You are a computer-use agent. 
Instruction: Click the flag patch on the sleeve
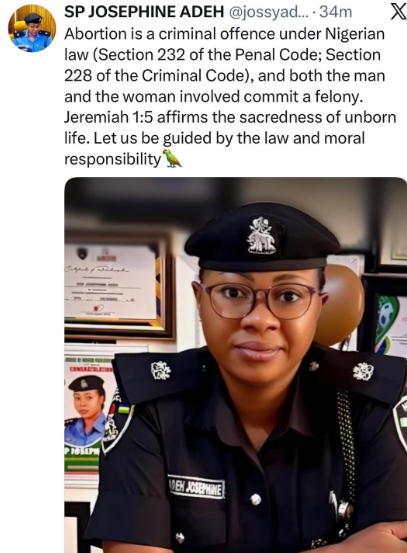123,408
